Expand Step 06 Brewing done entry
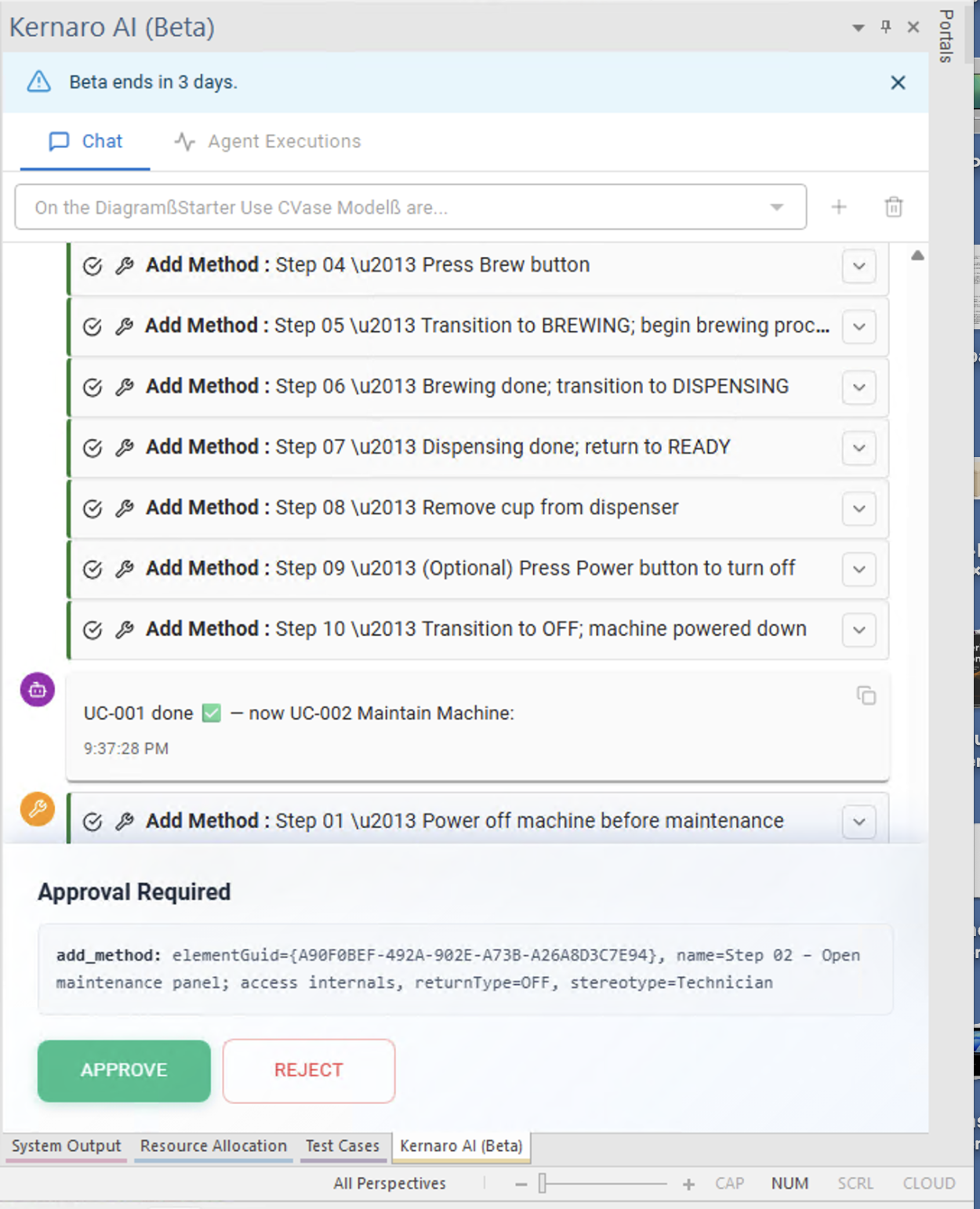Screen dimensions: 980x1209 (859, 387)
